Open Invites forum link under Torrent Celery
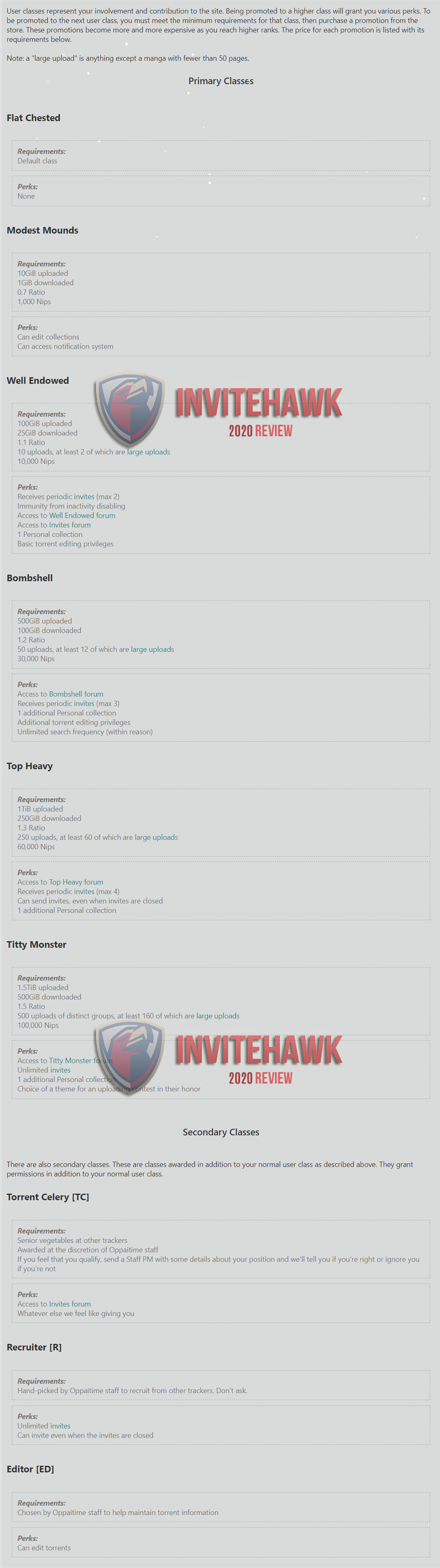The height and width of the screenshot is (1568, 440). coord(70,1304)
